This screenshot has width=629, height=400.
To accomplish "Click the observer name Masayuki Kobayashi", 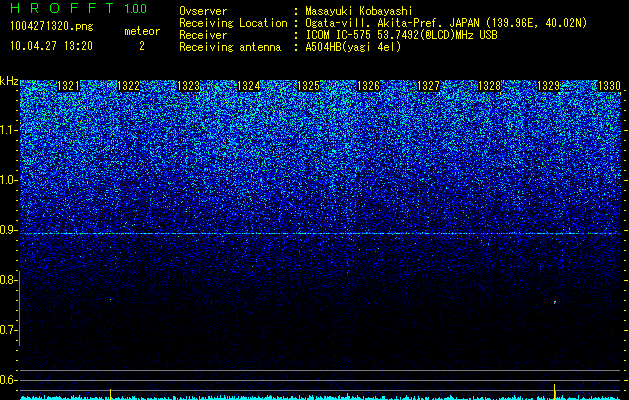I will [x=359, y=11].
